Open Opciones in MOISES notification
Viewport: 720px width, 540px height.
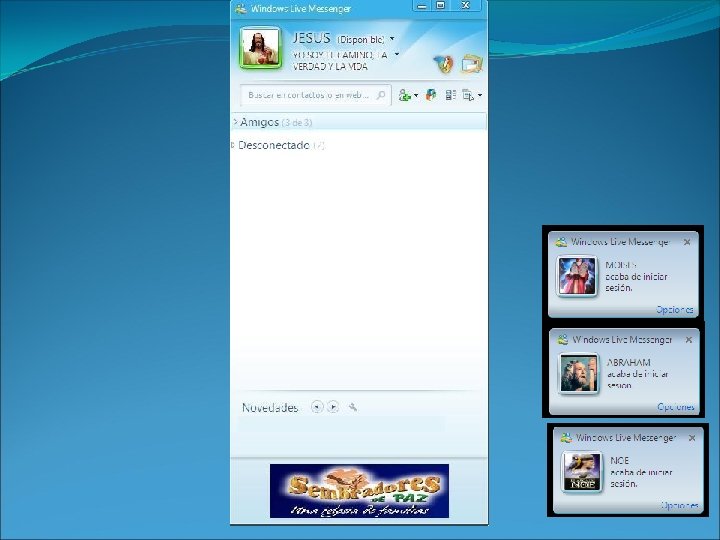tap(675, 310)
